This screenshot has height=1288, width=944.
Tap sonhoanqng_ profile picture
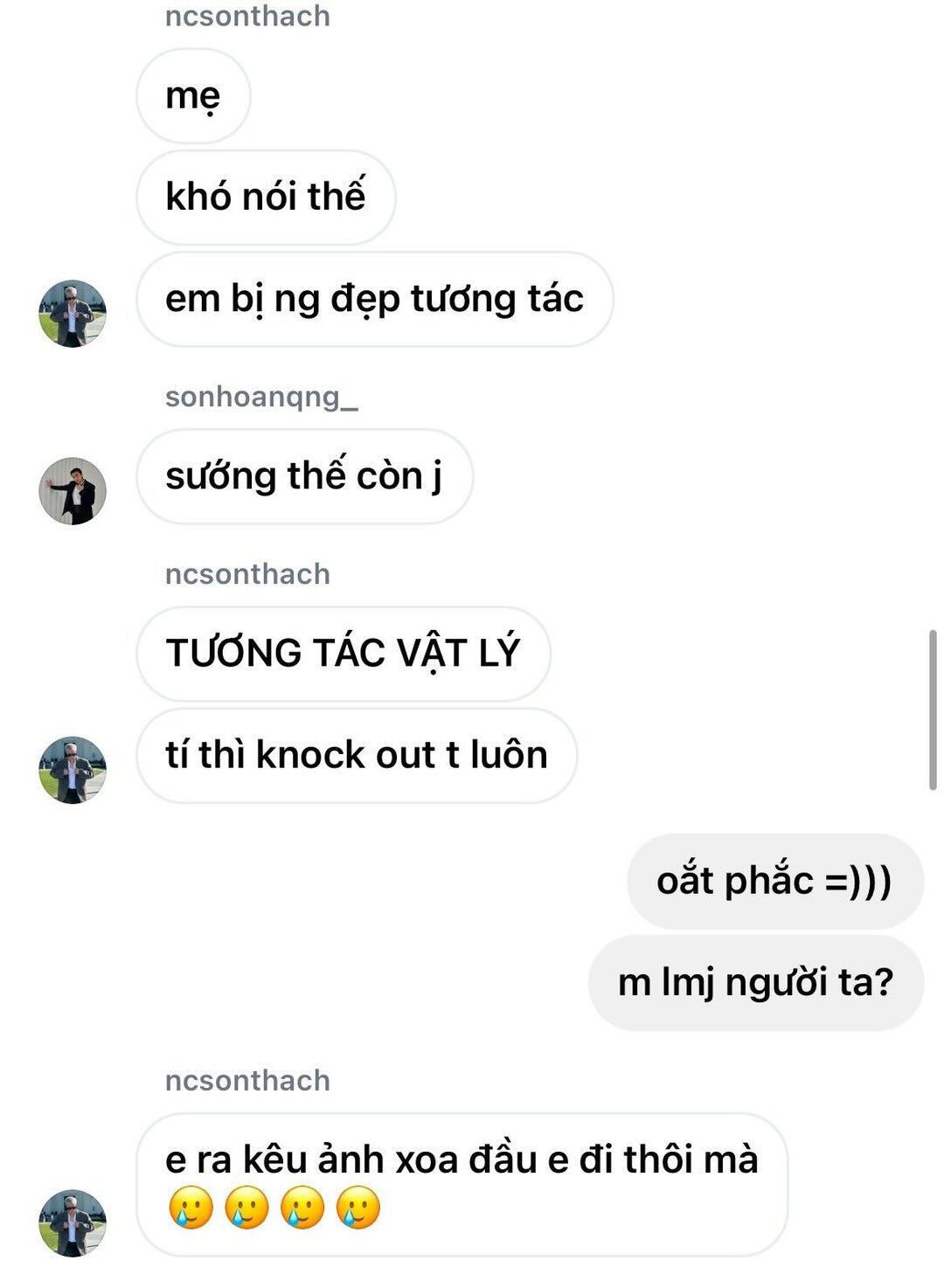point(73,491)
